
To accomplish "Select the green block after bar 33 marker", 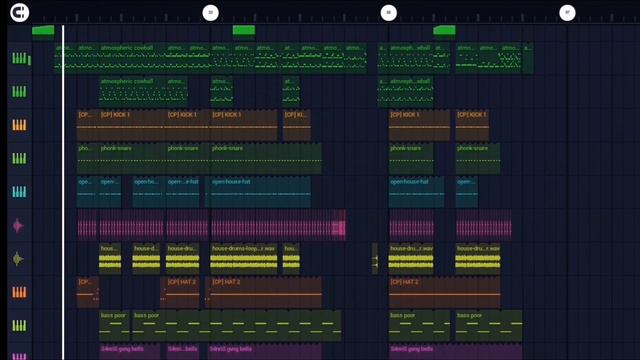I will tap(244, 31).
